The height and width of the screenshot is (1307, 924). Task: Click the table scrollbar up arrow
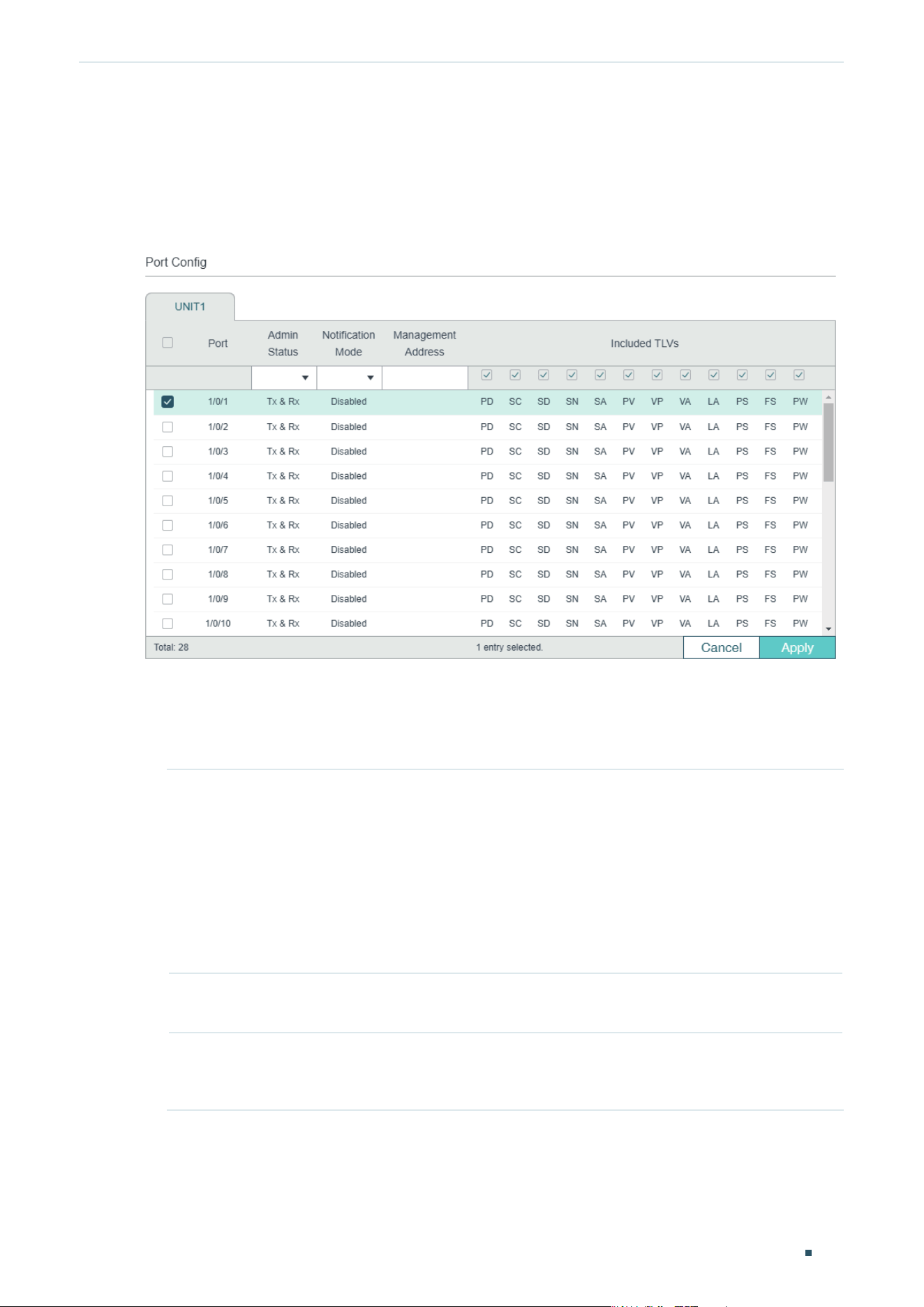(828, 397)
